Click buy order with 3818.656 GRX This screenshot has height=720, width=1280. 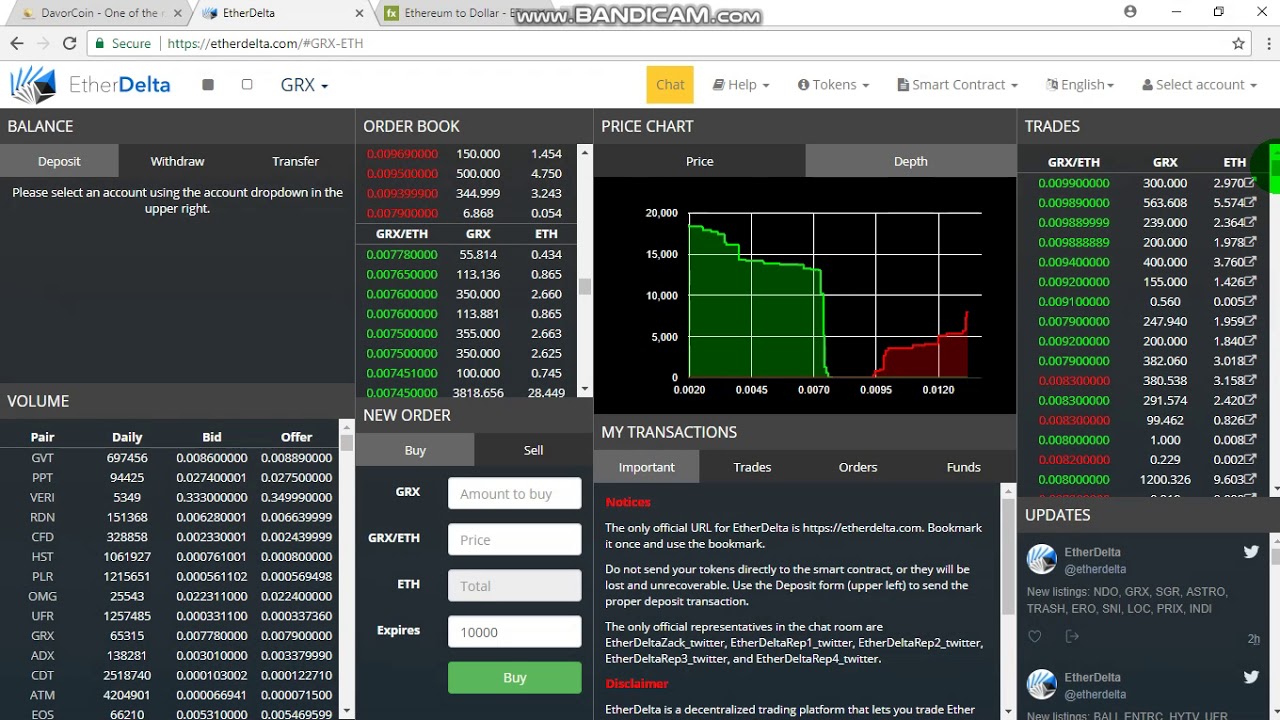467,393
